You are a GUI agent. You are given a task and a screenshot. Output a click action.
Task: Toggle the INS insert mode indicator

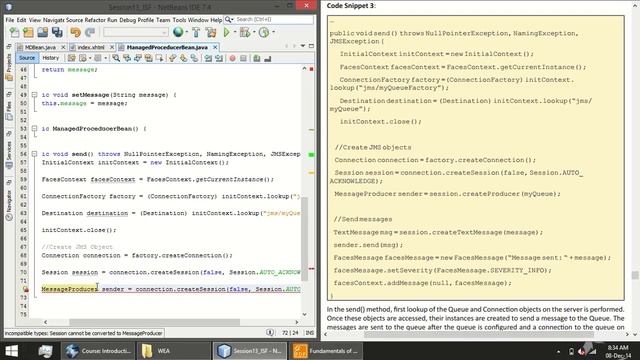310,333
